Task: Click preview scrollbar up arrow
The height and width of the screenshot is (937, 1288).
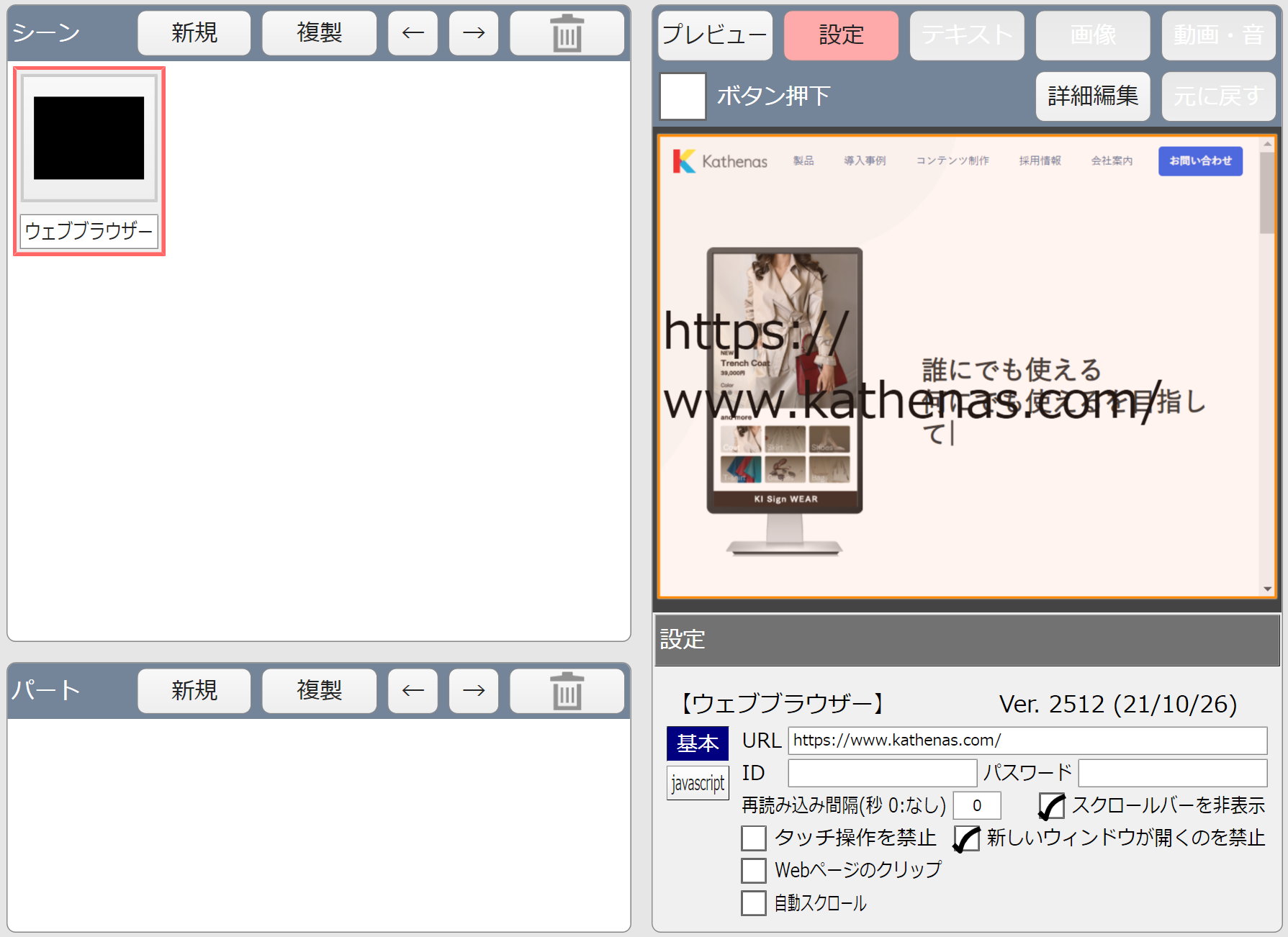Action: (x=1267, y=145)
